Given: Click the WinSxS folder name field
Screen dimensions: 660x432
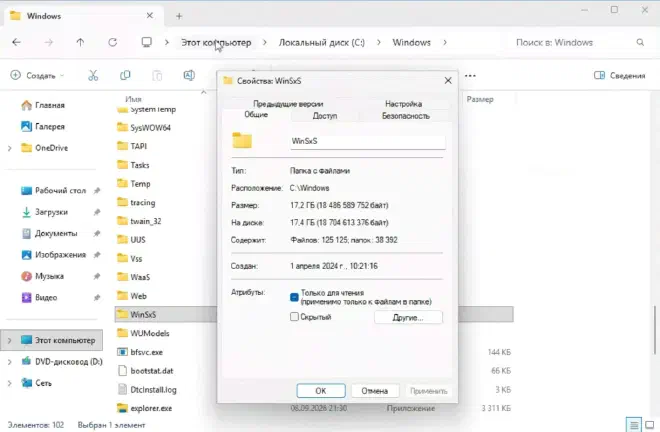Looking at the screenshot, I should click(x=368, y=141).
